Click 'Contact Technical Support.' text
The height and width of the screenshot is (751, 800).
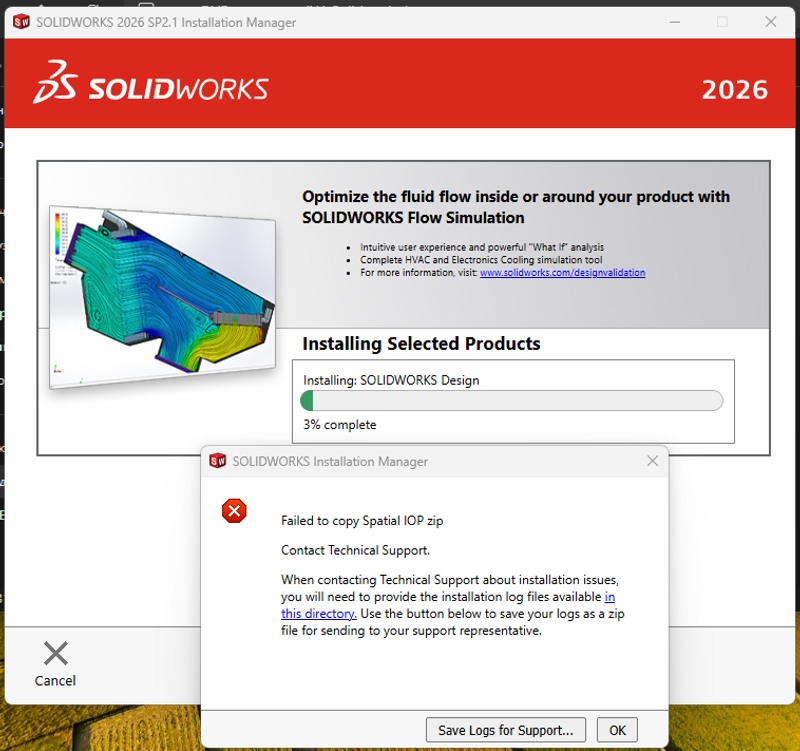(x=356, y=550)
